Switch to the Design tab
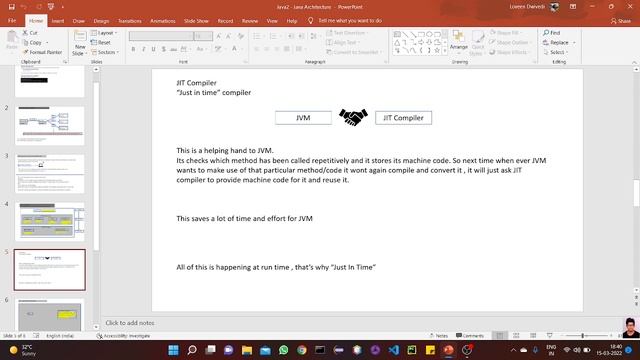 [x=101, y=21]
